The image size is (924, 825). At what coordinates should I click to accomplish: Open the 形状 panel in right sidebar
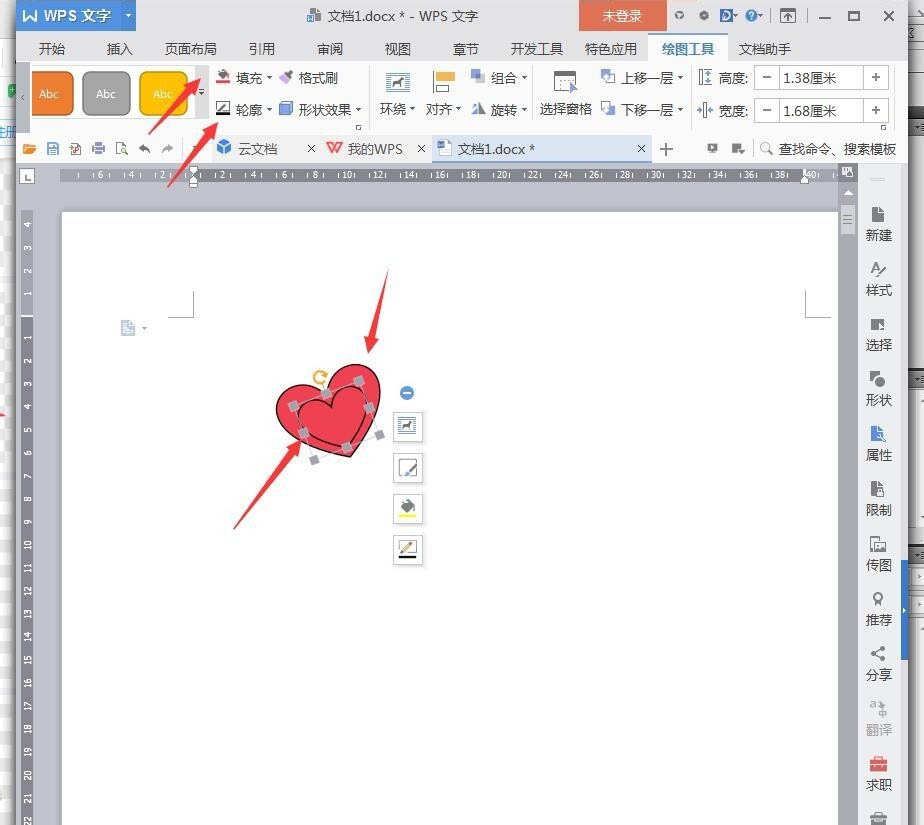[878, 389]
